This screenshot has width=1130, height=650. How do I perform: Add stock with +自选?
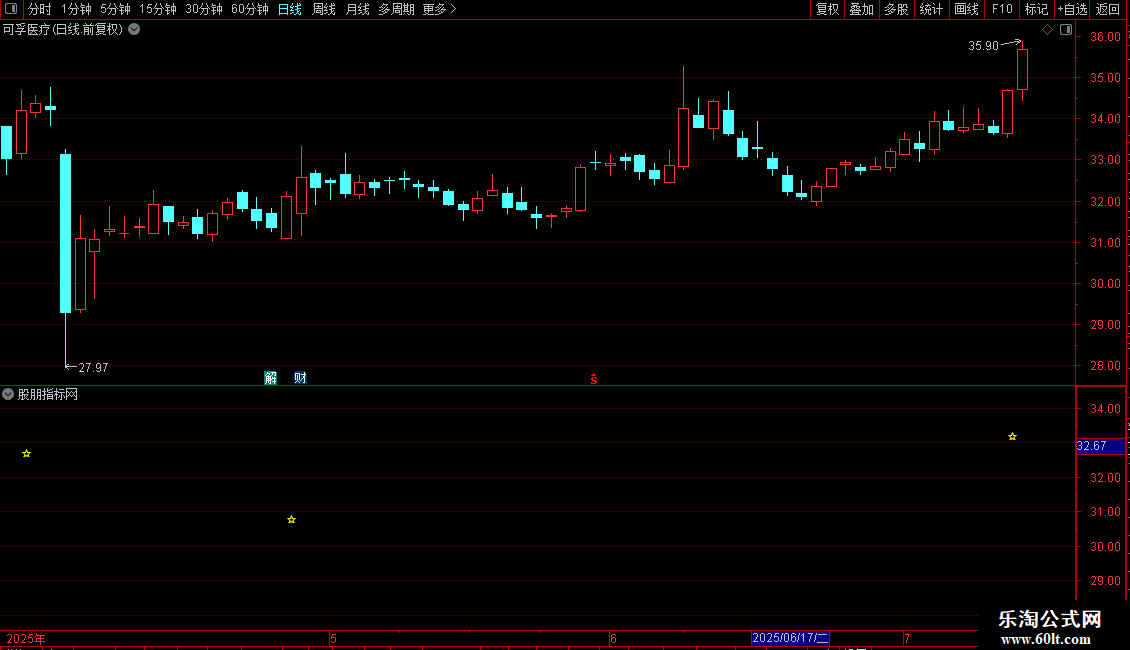[x=1072, y=9]
